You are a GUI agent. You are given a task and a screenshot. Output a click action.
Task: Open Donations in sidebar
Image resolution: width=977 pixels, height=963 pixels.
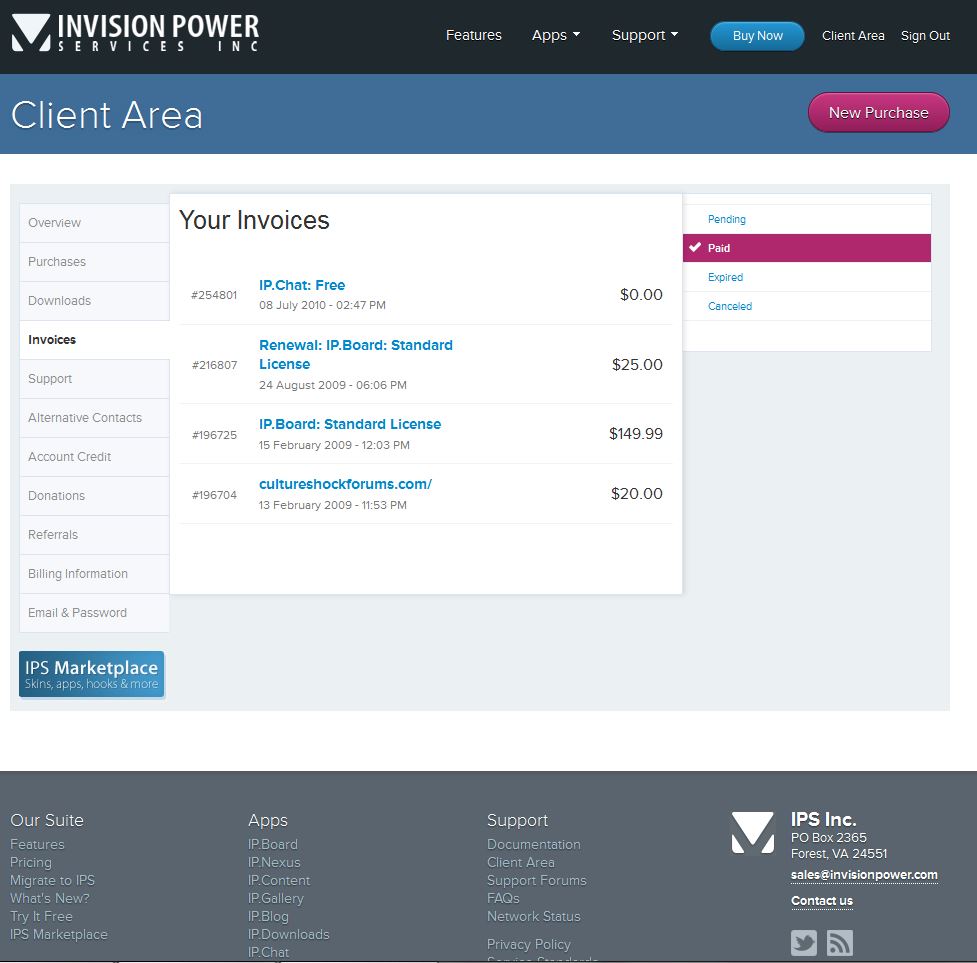pos(95,496)
